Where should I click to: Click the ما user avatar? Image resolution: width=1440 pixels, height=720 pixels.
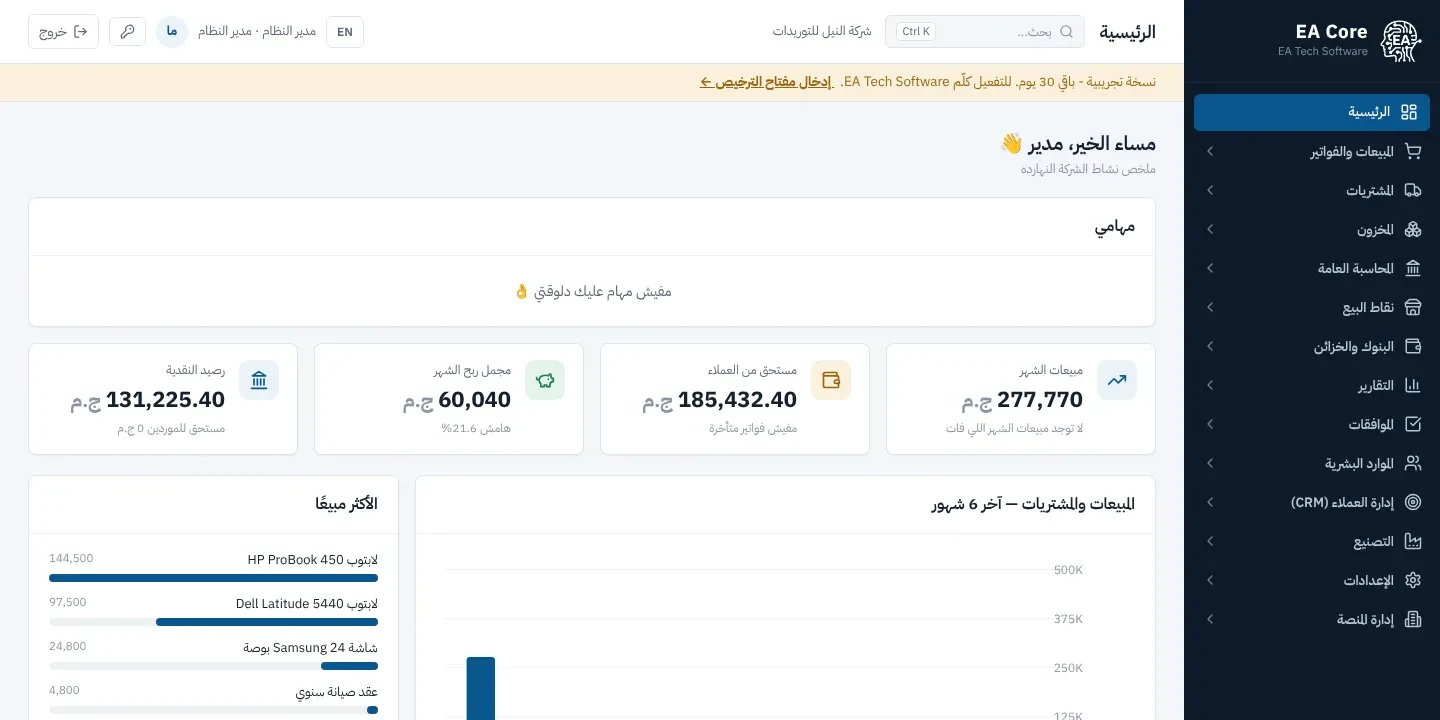pos(172,31)
